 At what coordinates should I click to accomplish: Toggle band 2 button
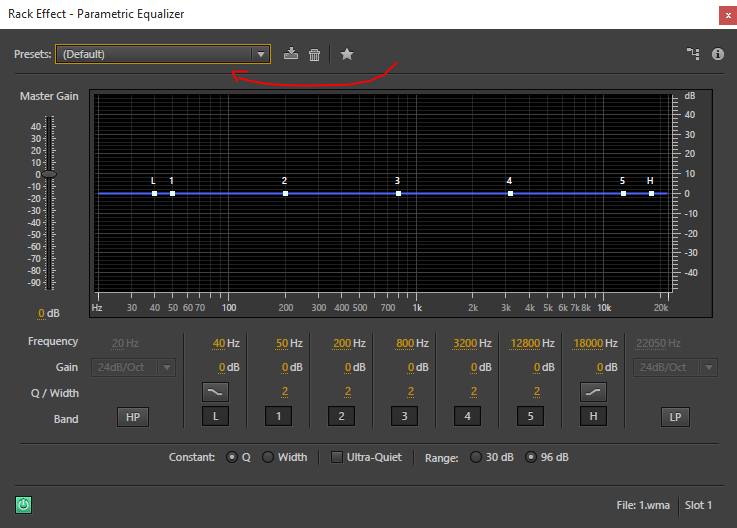click(x=341, y=416)
